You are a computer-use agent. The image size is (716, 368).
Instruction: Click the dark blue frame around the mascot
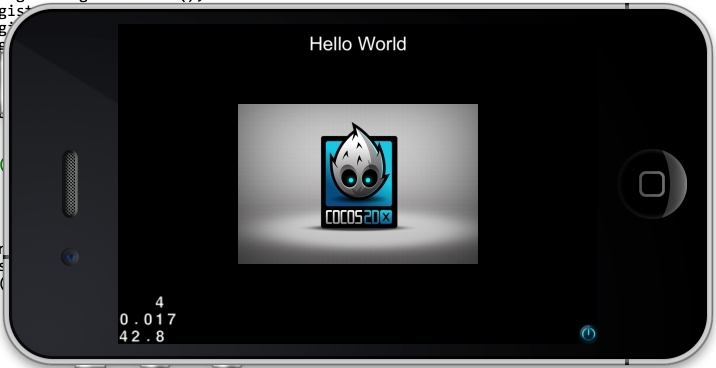click(x=359, y=182)
